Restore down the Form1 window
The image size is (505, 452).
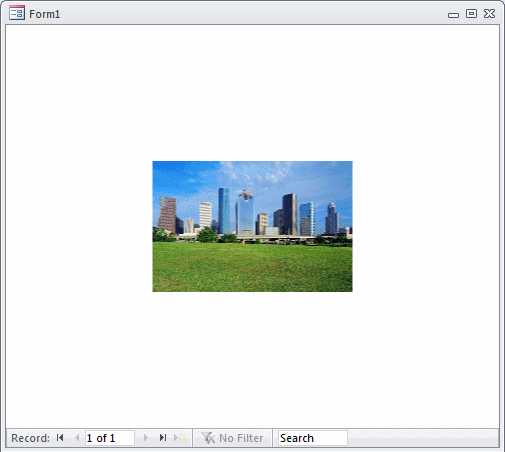pyautogui.click(x=471, y=14)
